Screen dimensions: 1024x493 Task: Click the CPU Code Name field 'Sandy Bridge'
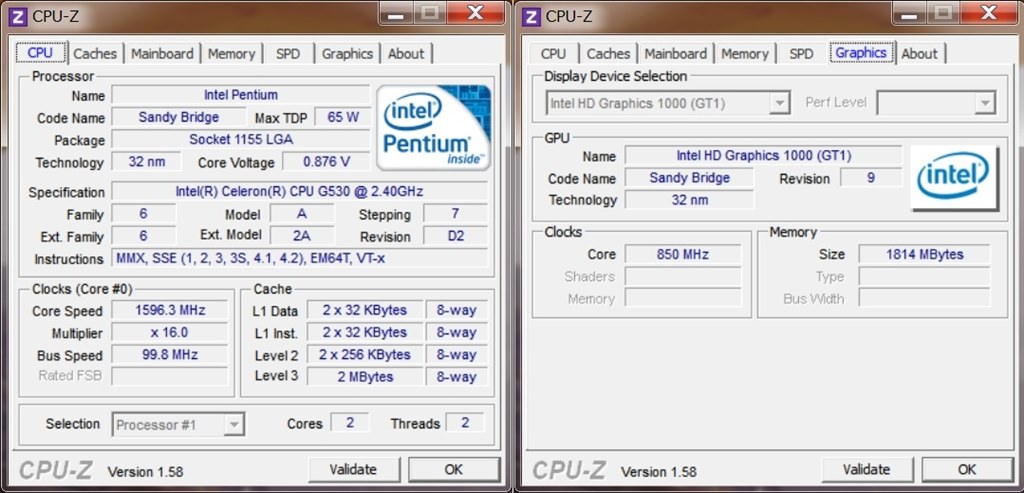[x=178, y=118]
